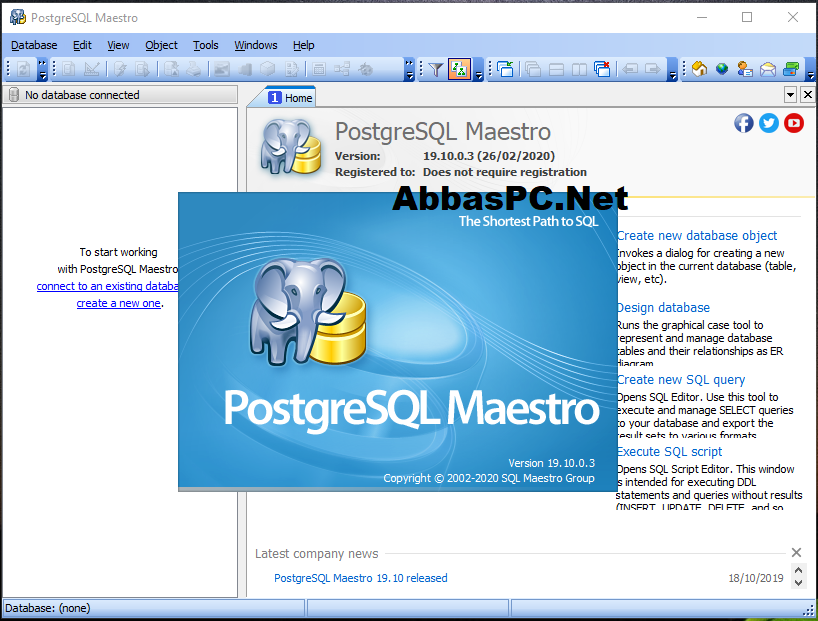Expand the filter toolbar options dropdown
Viewport: 818px width, 621px height.
coord(478,69)
